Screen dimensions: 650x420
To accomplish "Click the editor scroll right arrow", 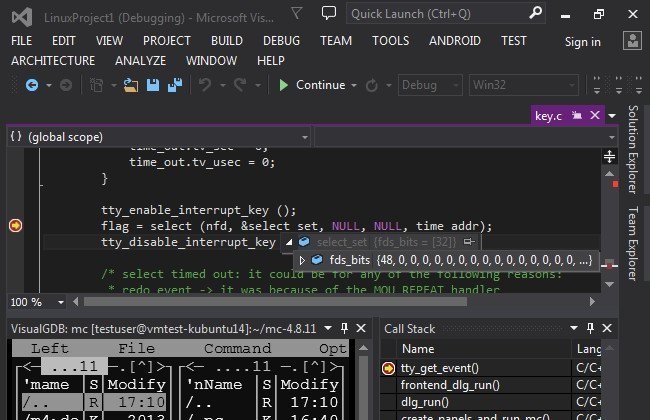I will (x=592, y=302).
